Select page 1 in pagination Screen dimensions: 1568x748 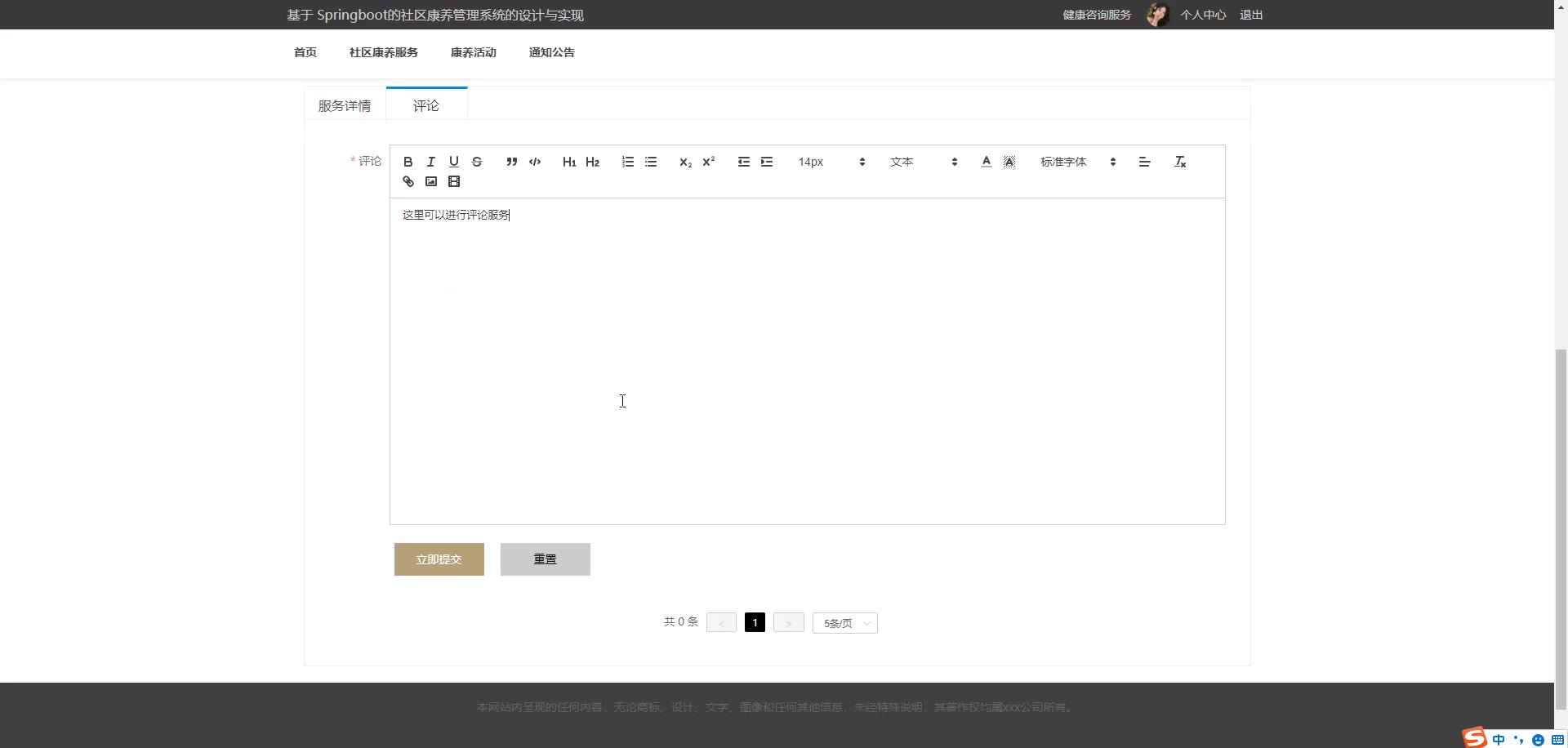tap(755, 623)
